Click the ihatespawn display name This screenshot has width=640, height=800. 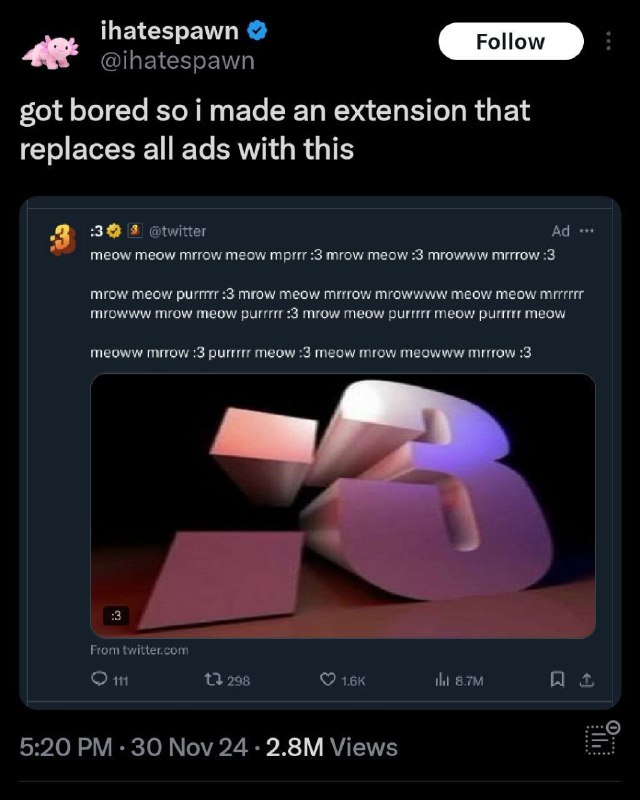tap(170, 31)
